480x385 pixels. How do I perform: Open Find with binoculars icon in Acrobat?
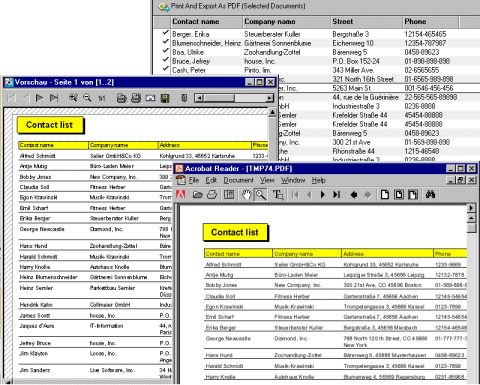pos(430,194)
